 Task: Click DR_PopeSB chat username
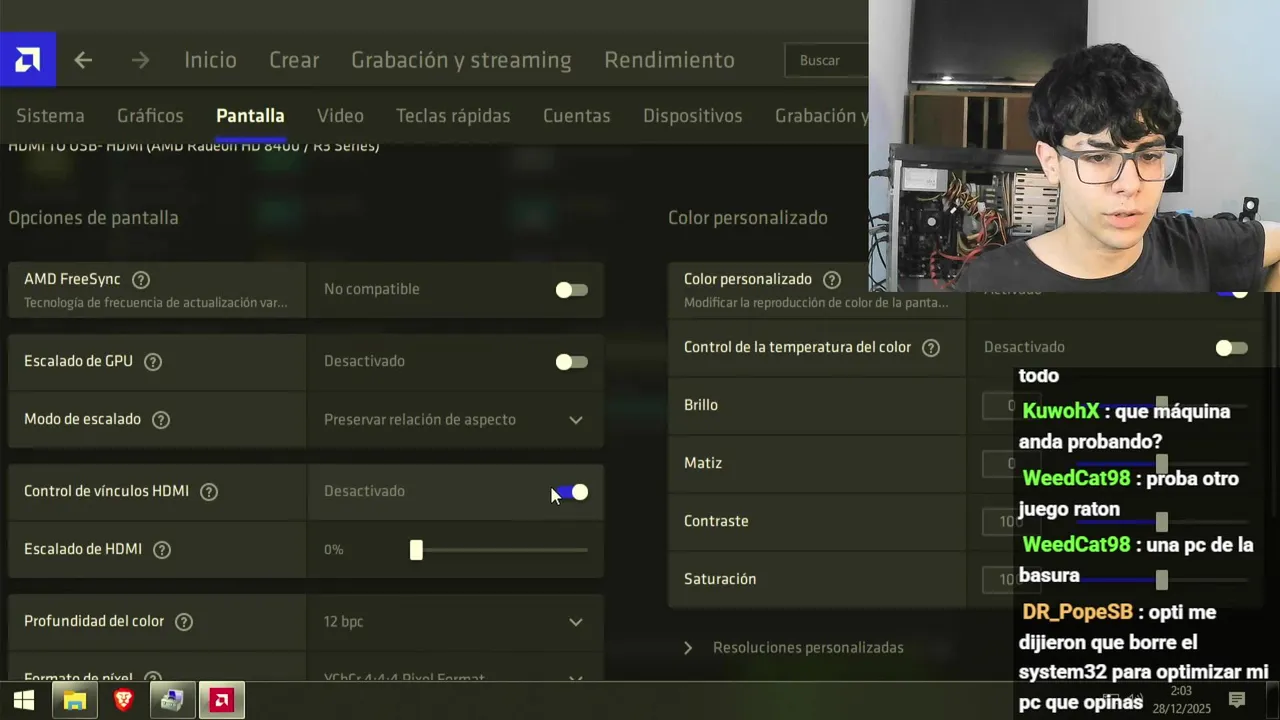click(1077, 612)
